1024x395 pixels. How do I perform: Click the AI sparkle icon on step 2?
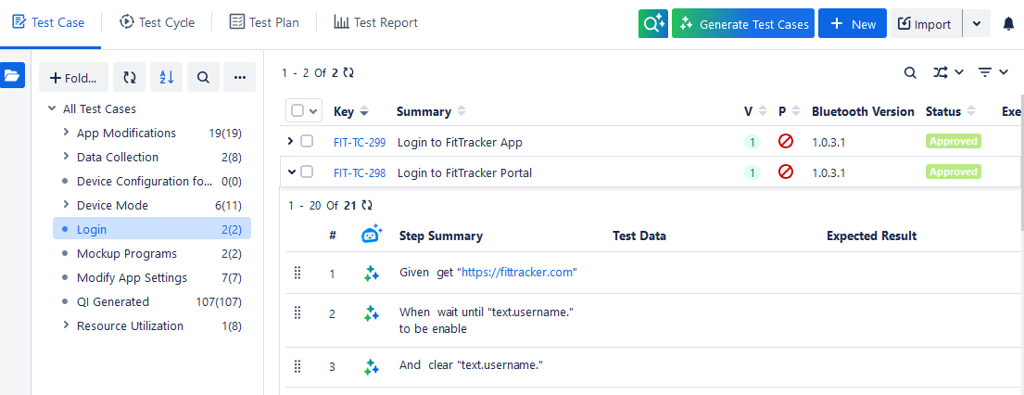tap(371, 313)
